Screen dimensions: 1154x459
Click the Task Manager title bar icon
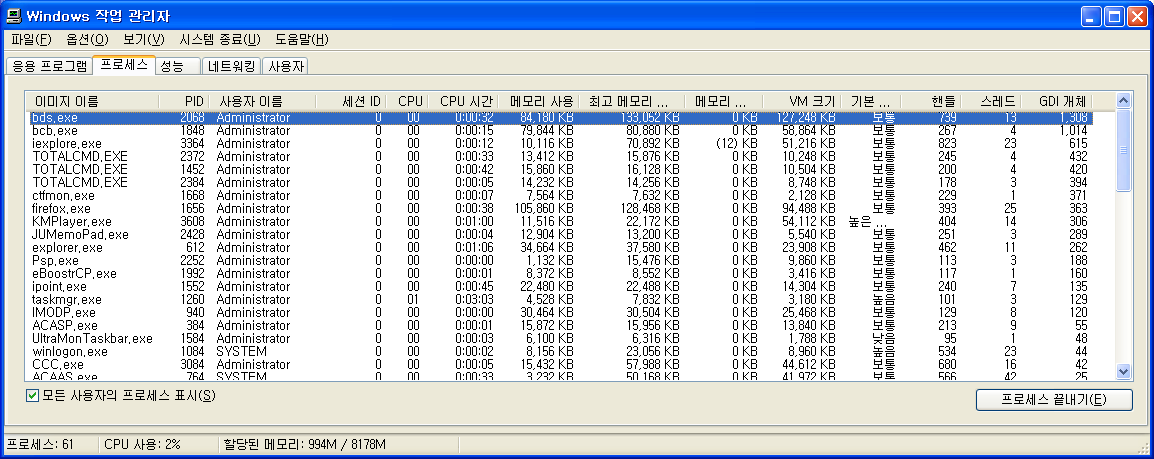[13, 16]
